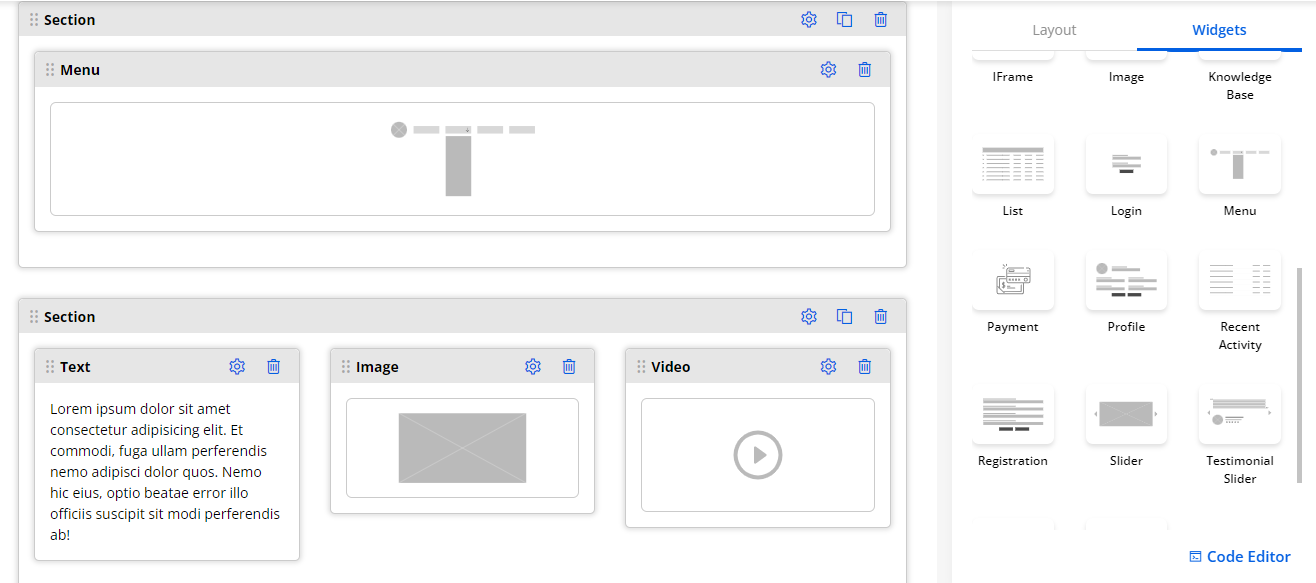Duplicate the top Section
The height and width of the screenshot is (583, 1316).
point(845,20)
